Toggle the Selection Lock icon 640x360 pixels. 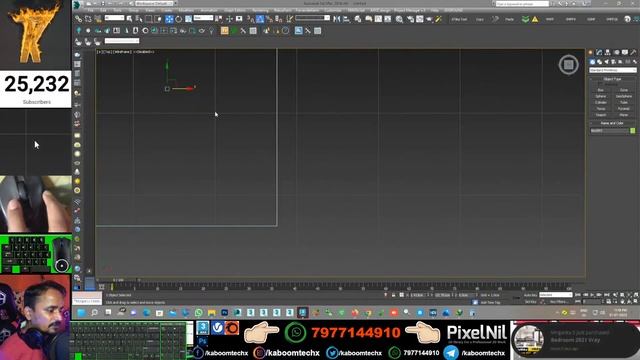tap(393, 295)
